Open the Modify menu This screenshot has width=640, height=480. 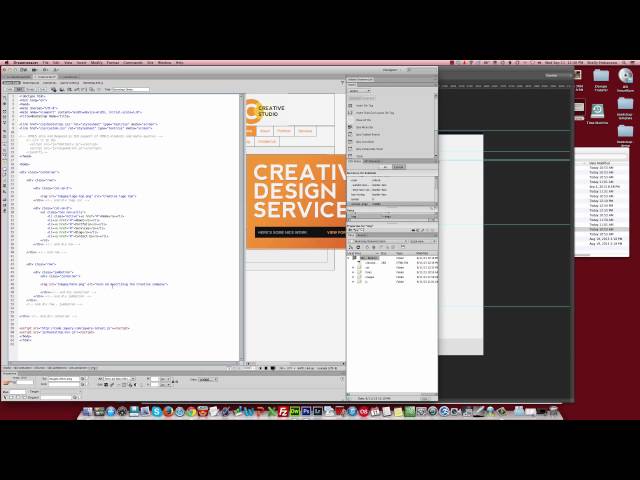pyautogui.click(x=97, y=63)
